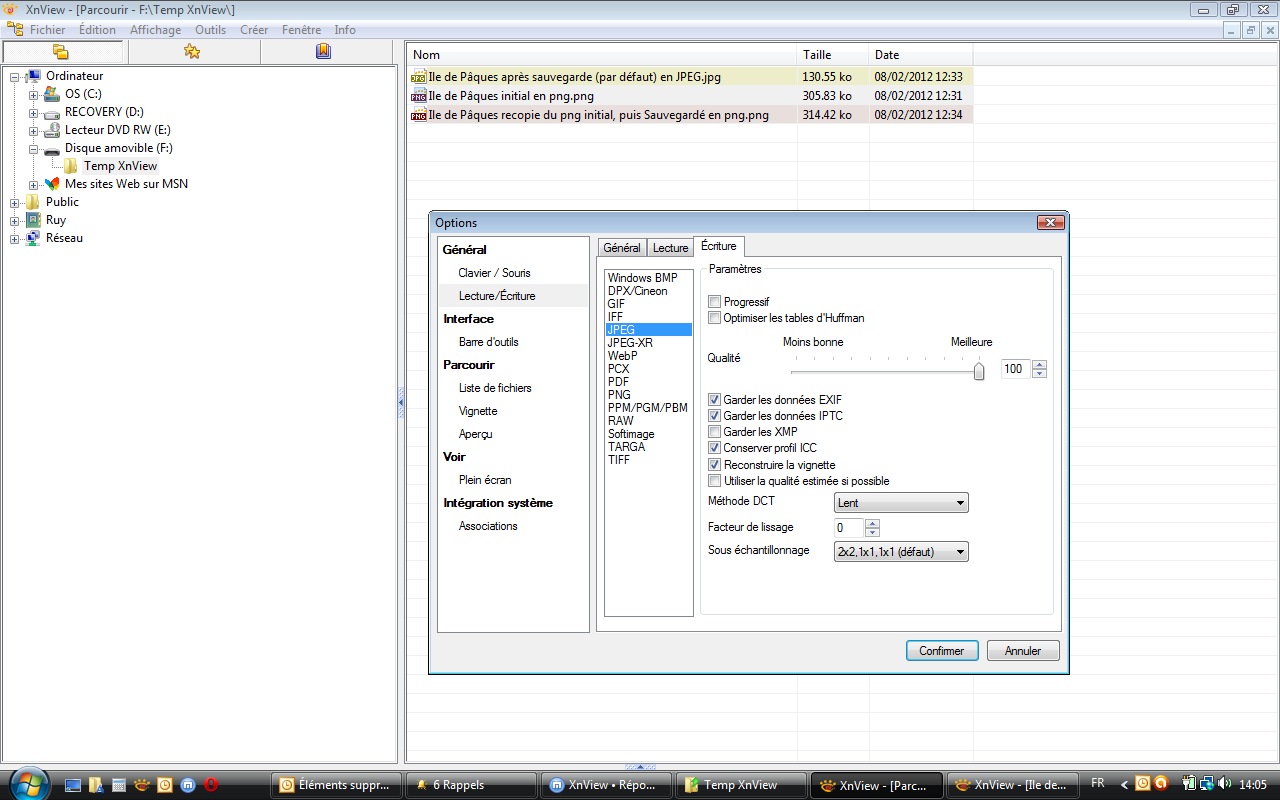Open the Associations options category
1280x800 pixels.
(x=488, y=526)
